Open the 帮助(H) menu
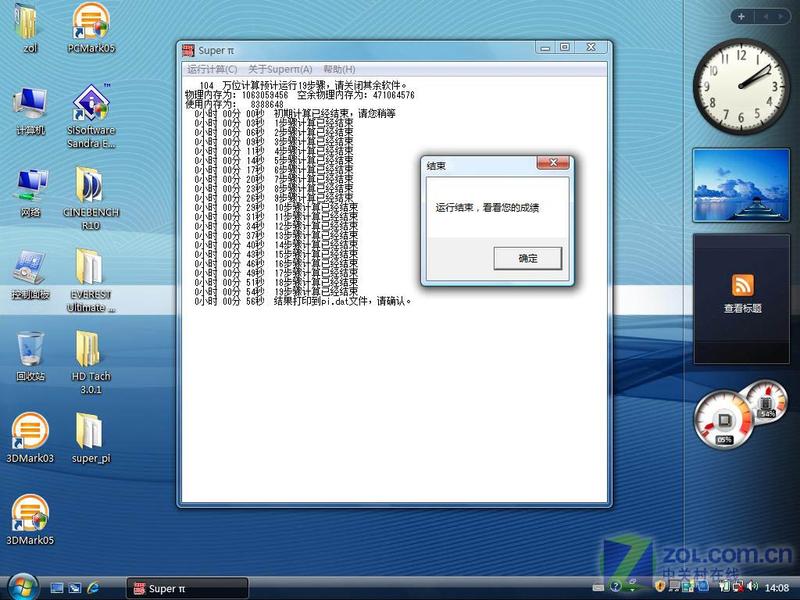Viewport: 800px width, 600px height. (x=339, y=69)
